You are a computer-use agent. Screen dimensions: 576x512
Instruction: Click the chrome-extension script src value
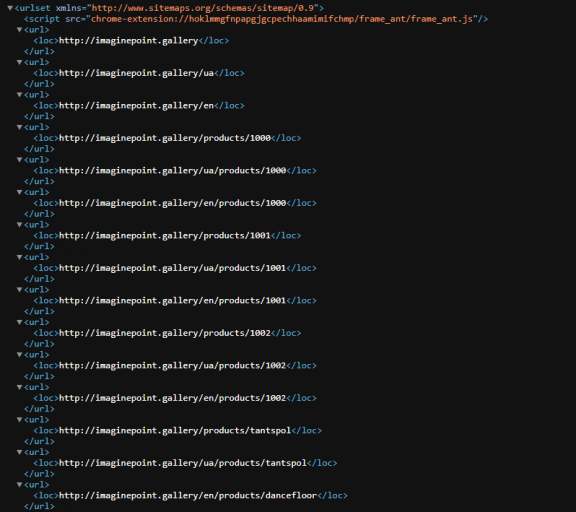282,19
